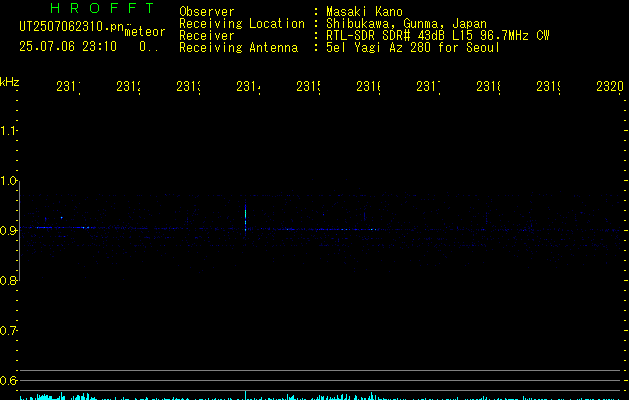Click the observer name Masaki Kano
629x400 pixels.
pyautogui.click(x=364, y=11)
